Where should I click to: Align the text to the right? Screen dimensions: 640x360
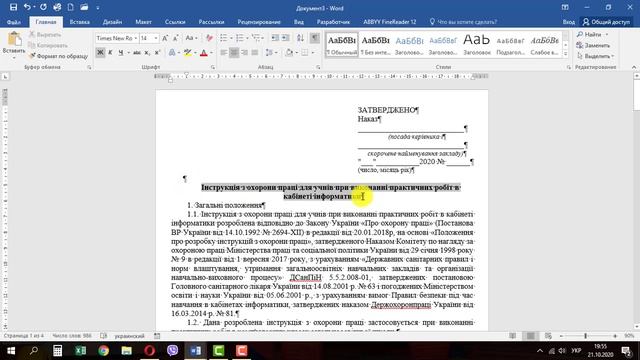click(x=244, y=53)
